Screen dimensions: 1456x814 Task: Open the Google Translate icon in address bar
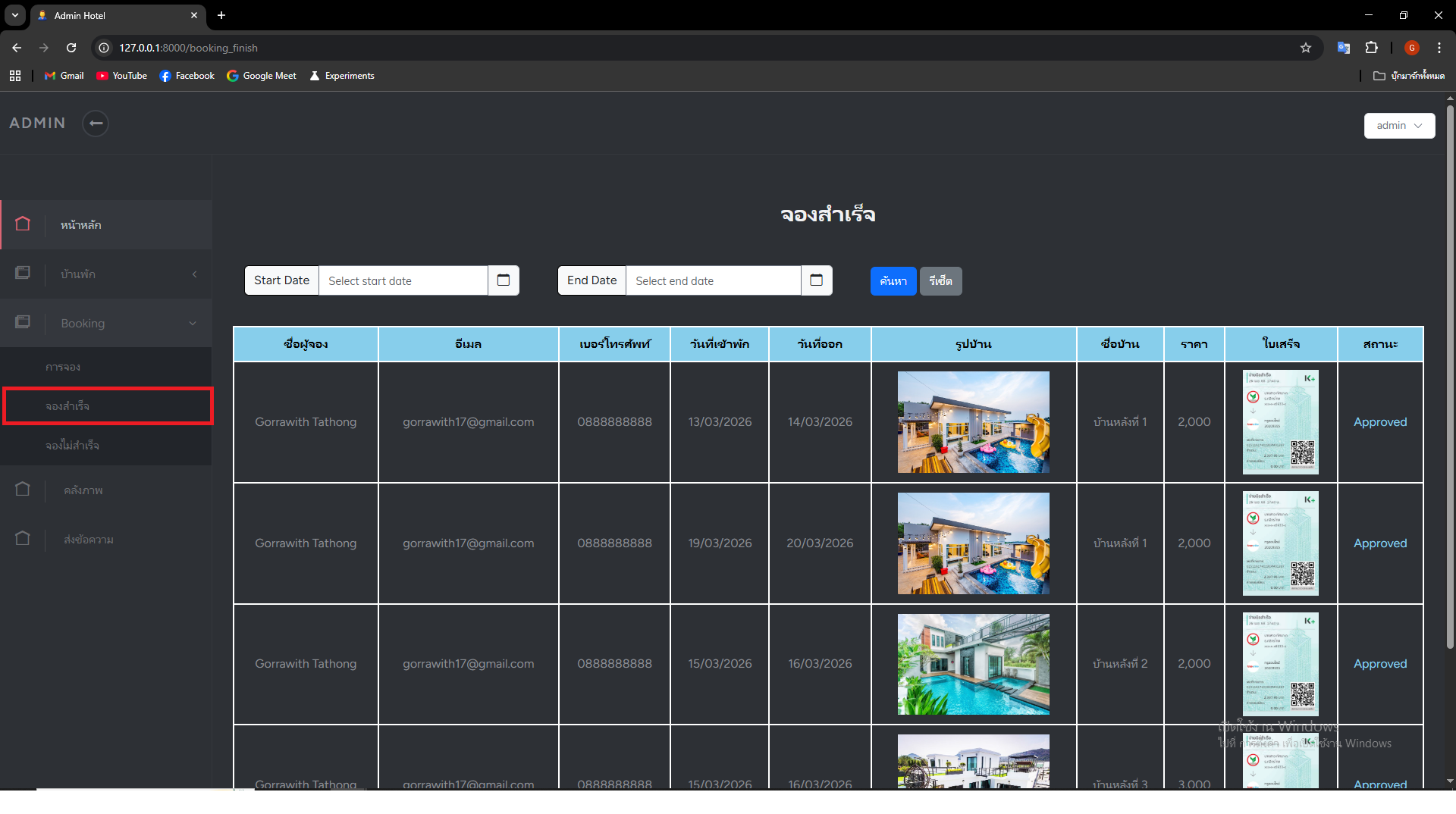pyautogui.click(x=1344, y=48)
